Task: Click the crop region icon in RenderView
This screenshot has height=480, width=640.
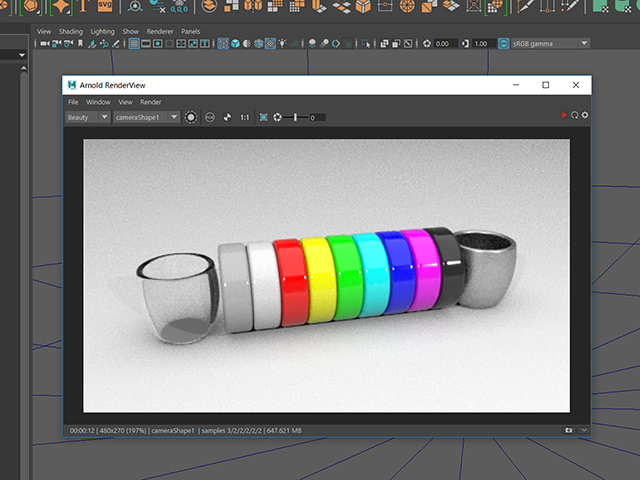Action: tap(264, 118)
